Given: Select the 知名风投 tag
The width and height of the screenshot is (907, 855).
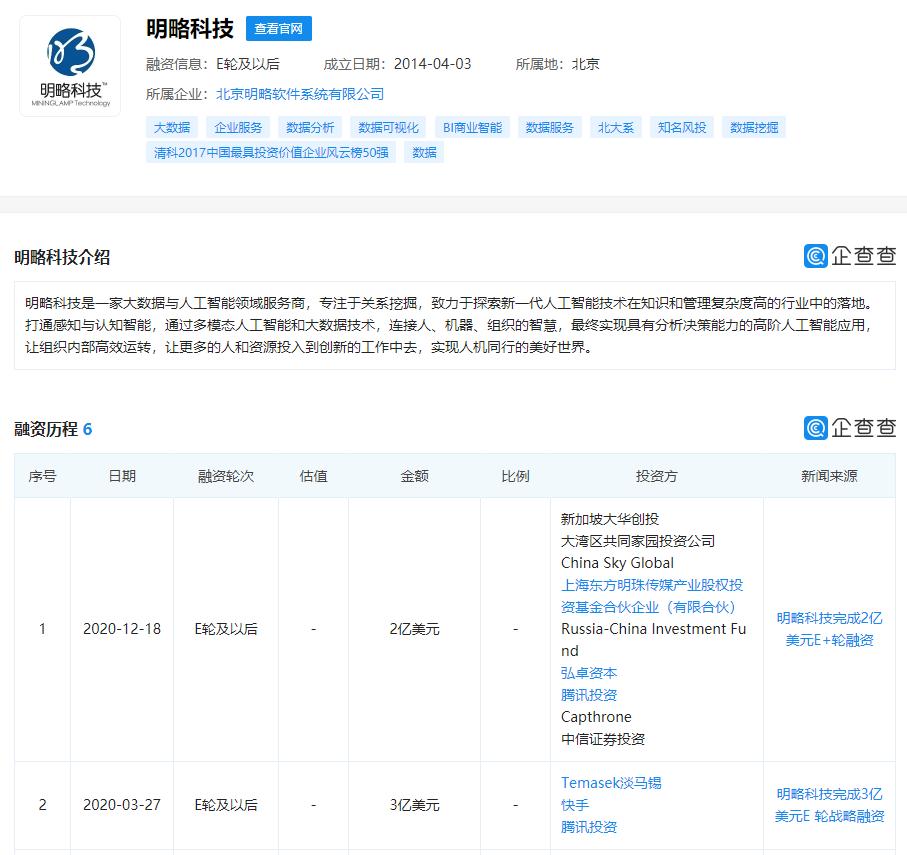Looking at the screenshot, I should click(x=682, y=127).
